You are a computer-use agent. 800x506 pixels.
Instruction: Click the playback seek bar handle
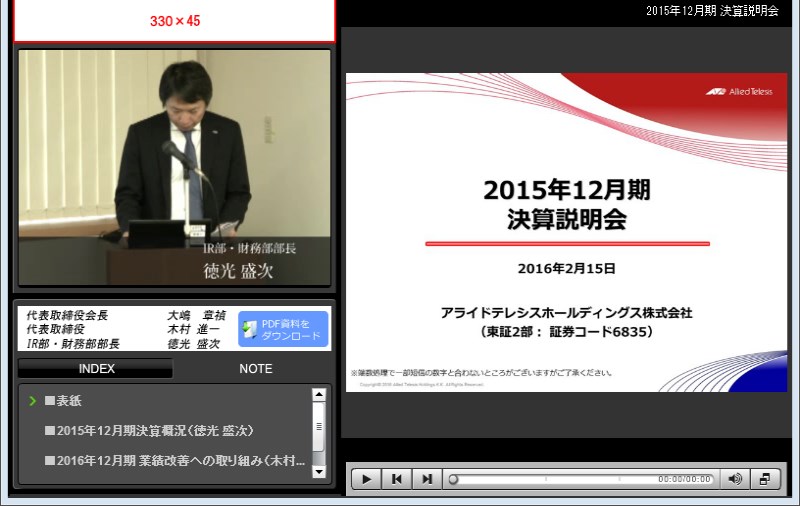tap(453, 479)
